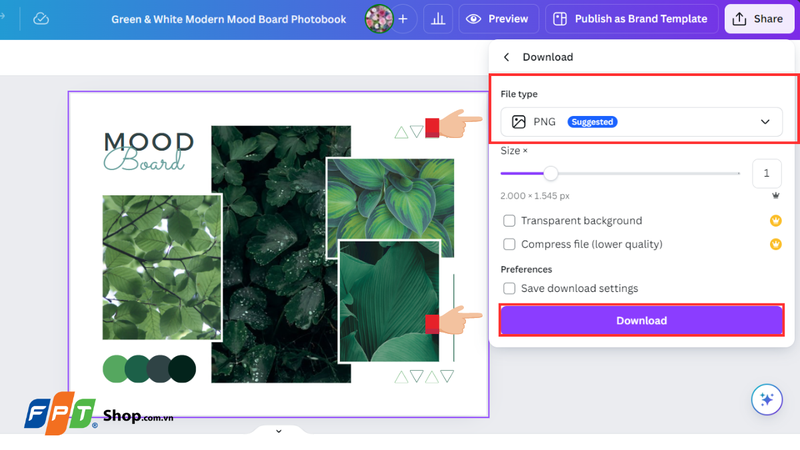
Task: Select the leafy branch photo on the left
Action: click(x=162, y=267)
